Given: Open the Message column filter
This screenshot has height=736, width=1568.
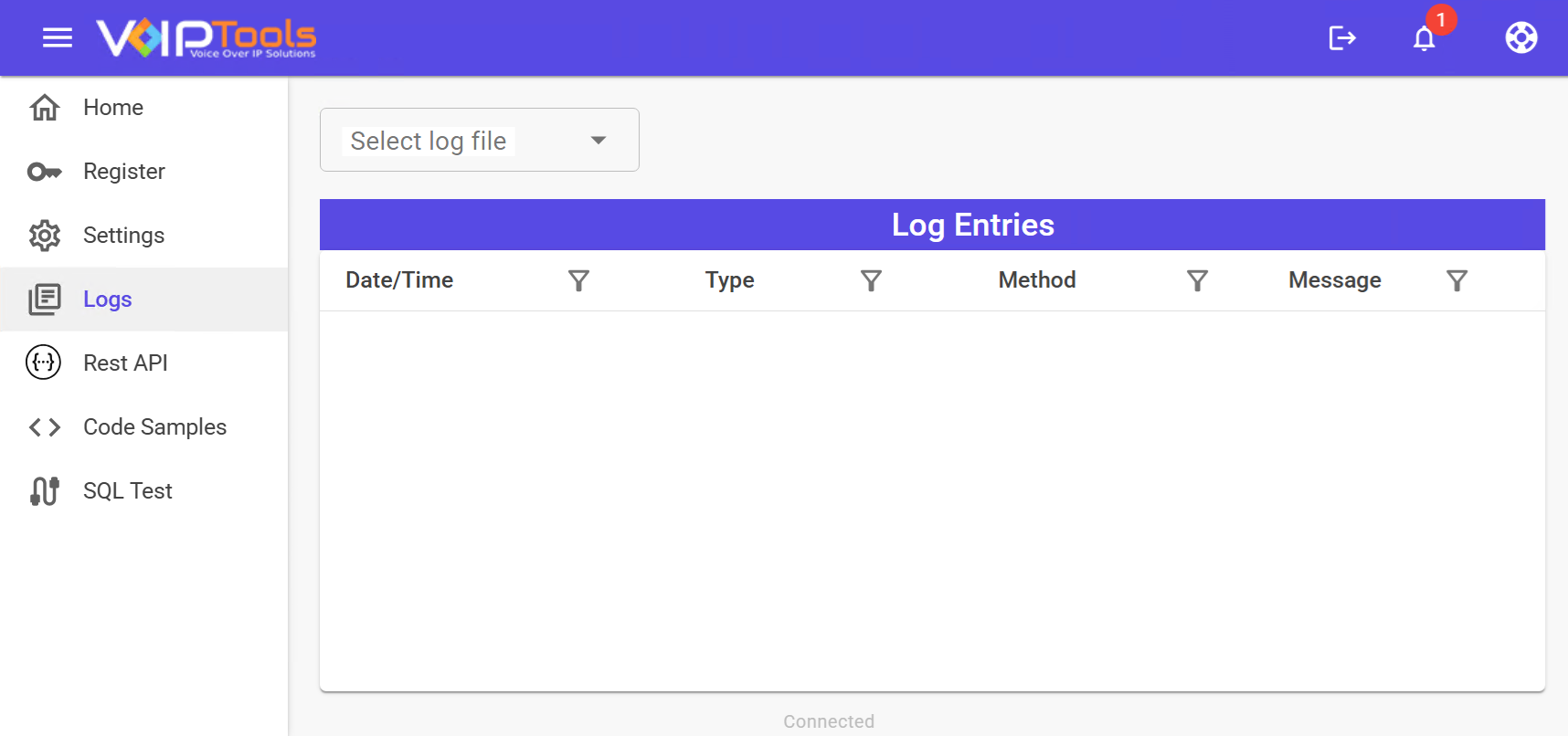Looking at the screenshot, I should point(1457,280).
